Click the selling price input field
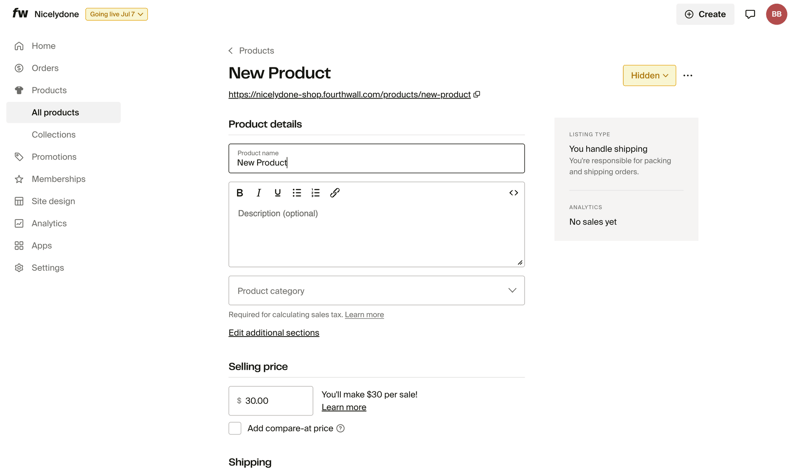The width and height of the screenshot is (800, 470). [x=275, y=401]
